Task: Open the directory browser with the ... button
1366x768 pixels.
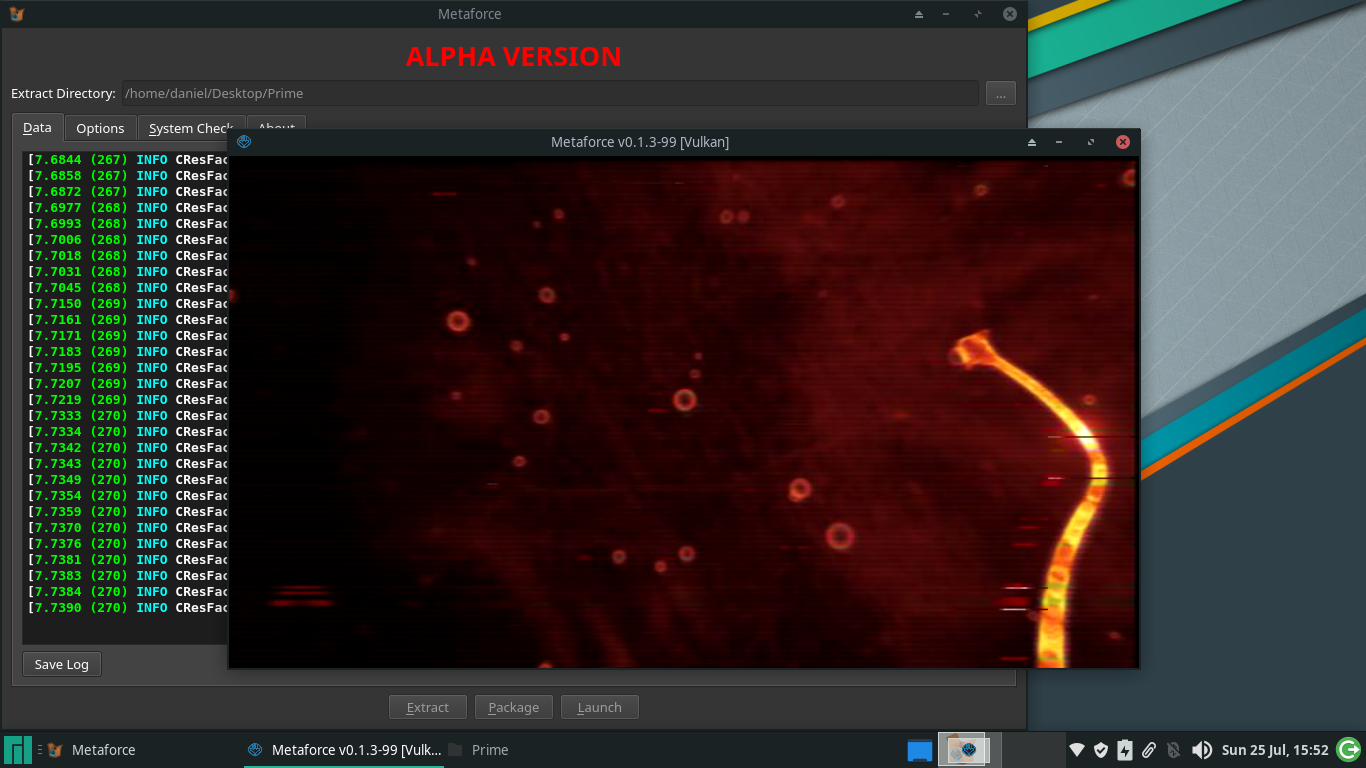Action: (x=1000, y=93)
